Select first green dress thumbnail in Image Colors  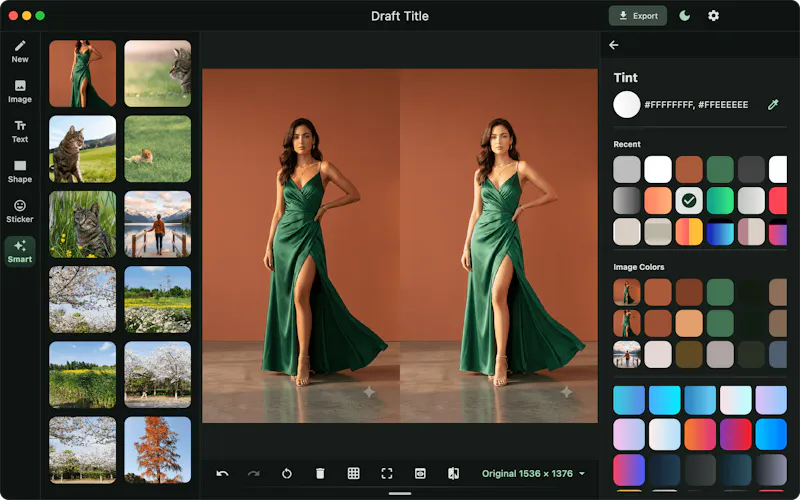pos(627,292)
